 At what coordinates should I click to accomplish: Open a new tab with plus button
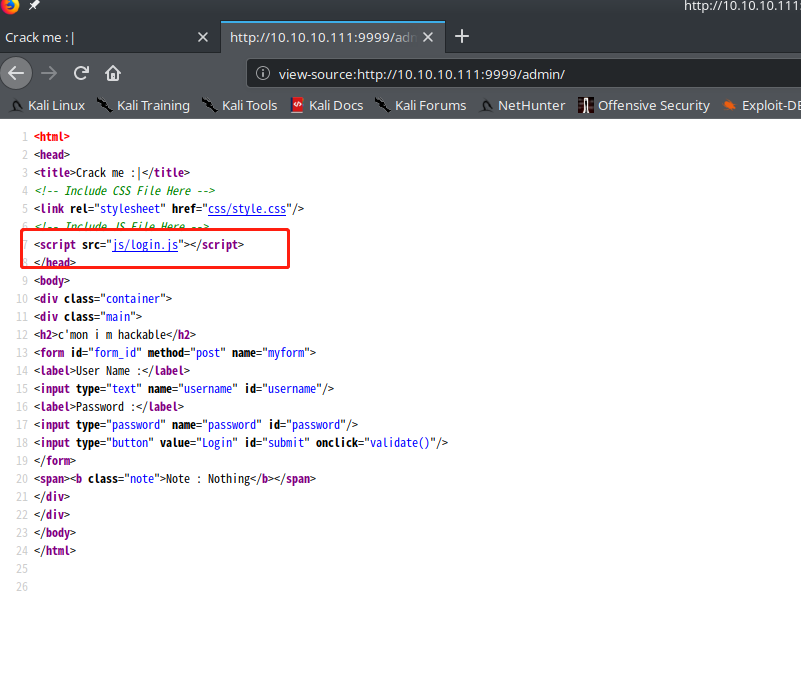pyautogui.click(x=462, y=36)
